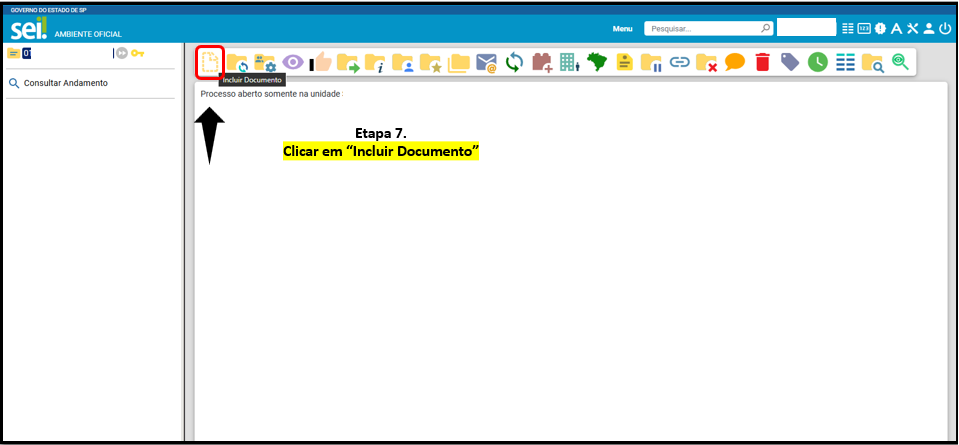Click the folder with red X icon
This screenshot has width=959, height=445.
[707, 63]
